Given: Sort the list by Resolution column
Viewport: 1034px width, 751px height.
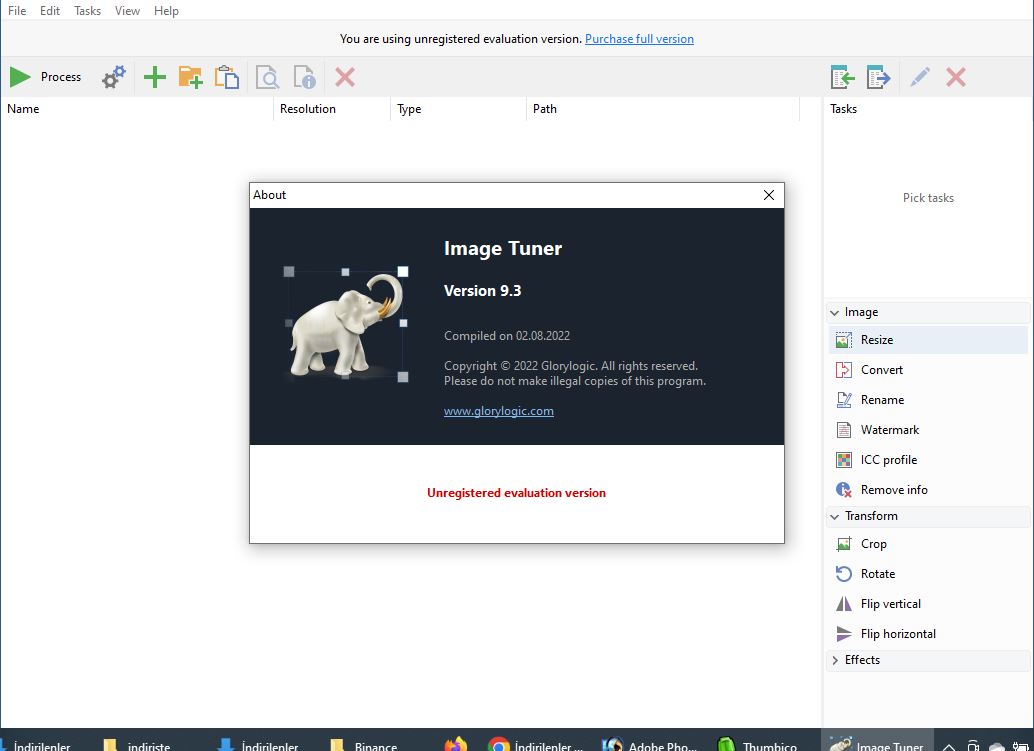Looking at the screenshot, I should click(332, 109).
